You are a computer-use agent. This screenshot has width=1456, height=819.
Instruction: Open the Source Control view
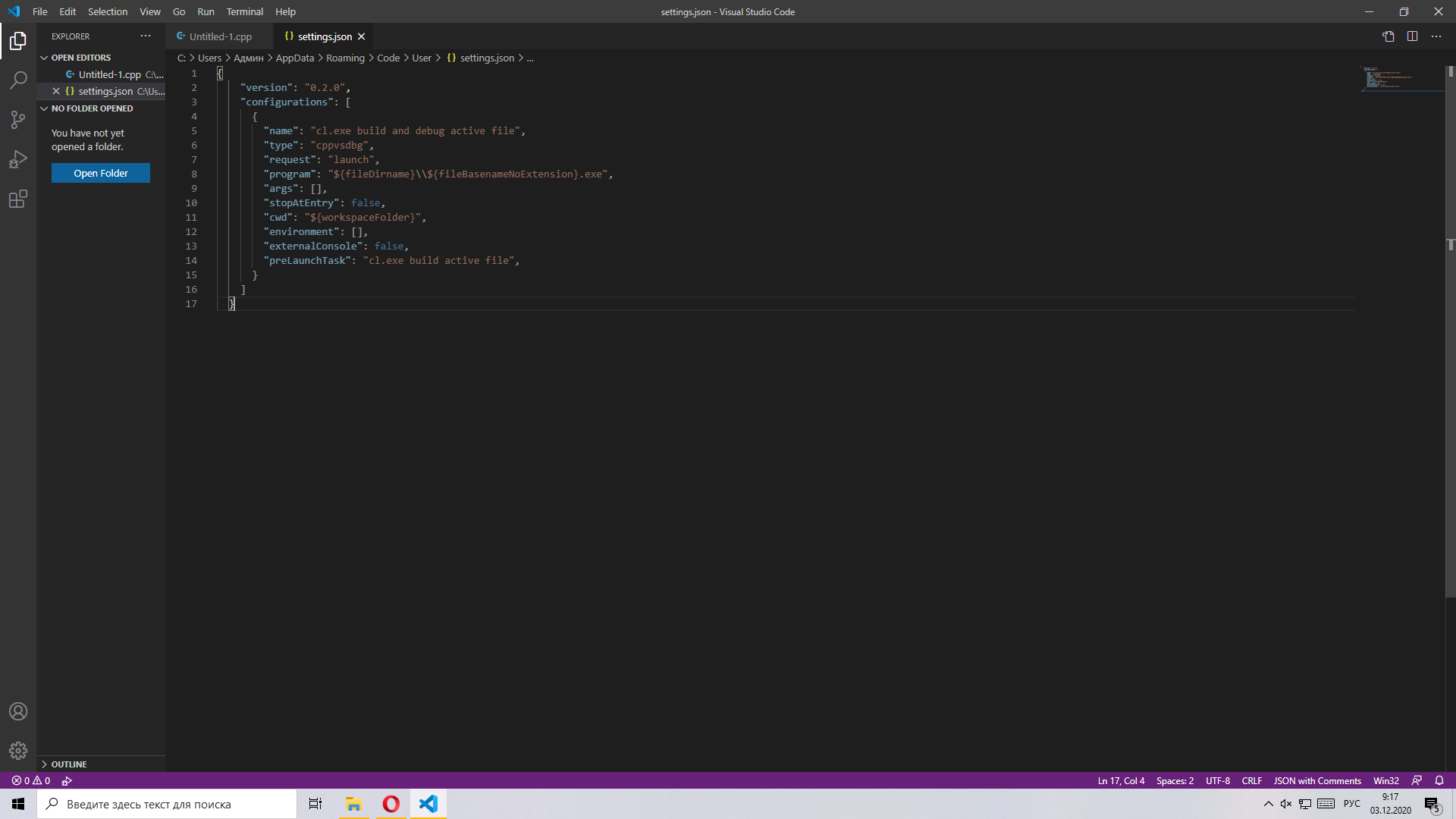pos(18,119)
